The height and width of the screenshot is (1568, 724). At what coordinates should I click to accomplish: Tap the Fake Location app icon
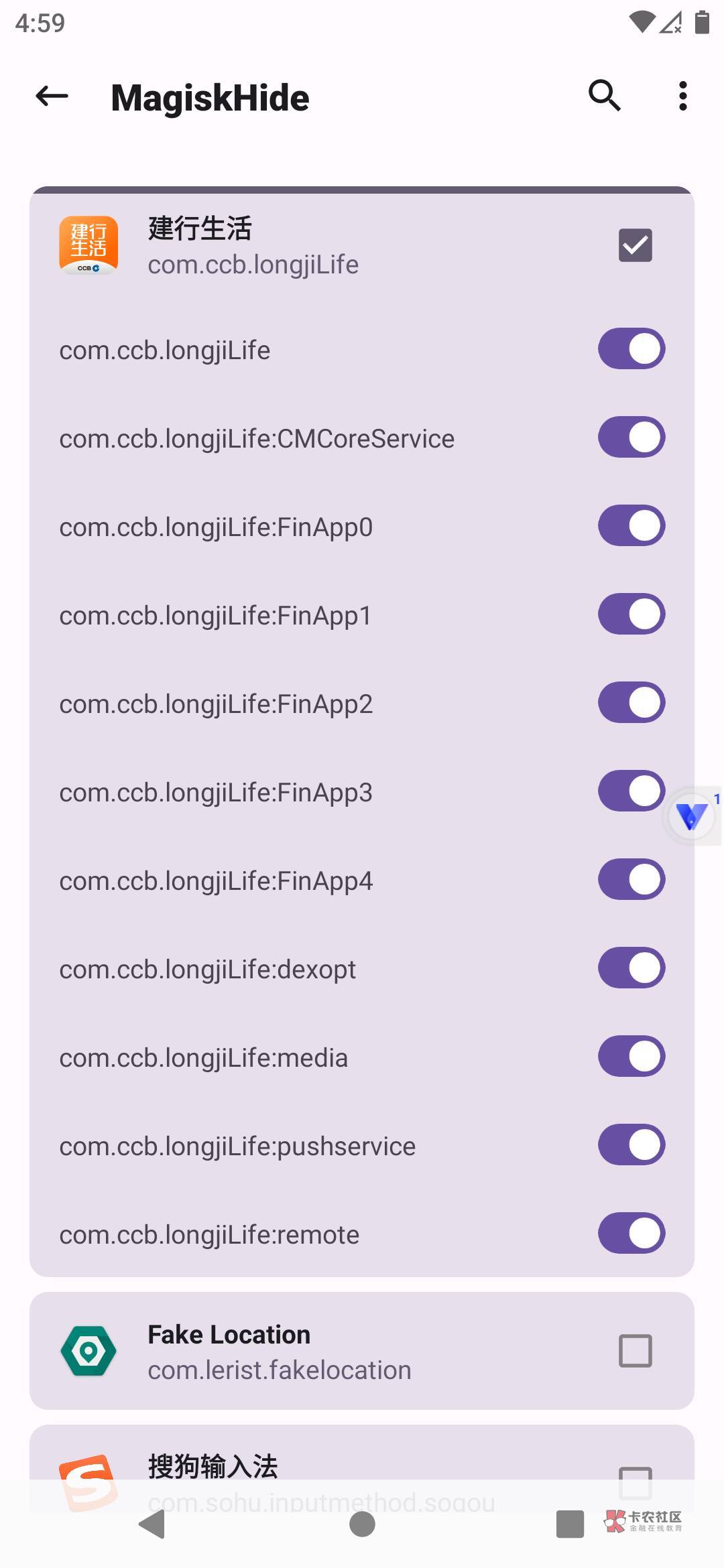tap(88, 1351)
